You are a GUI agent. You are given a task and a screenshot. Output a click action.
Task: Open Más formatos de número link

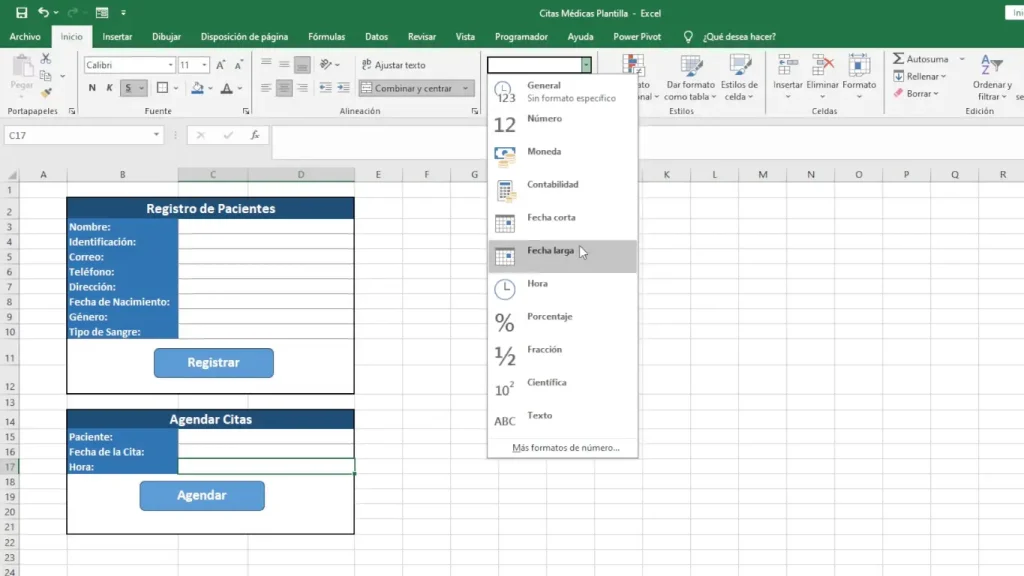pyautogui.click(x=566, y=447)
